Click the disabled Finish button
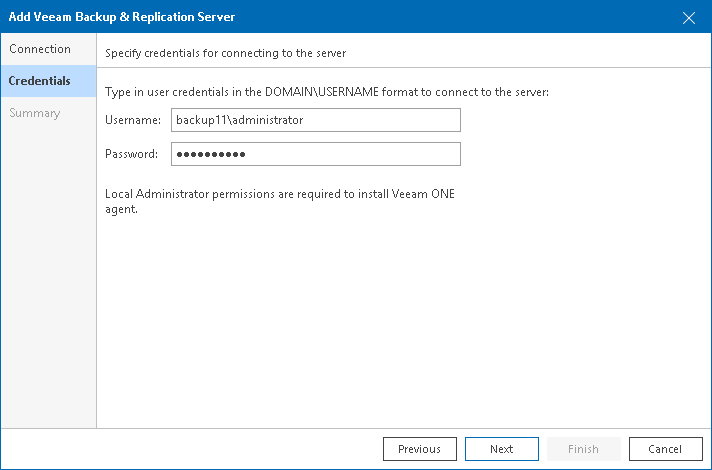The image size is (712, 470). [583, 449]
